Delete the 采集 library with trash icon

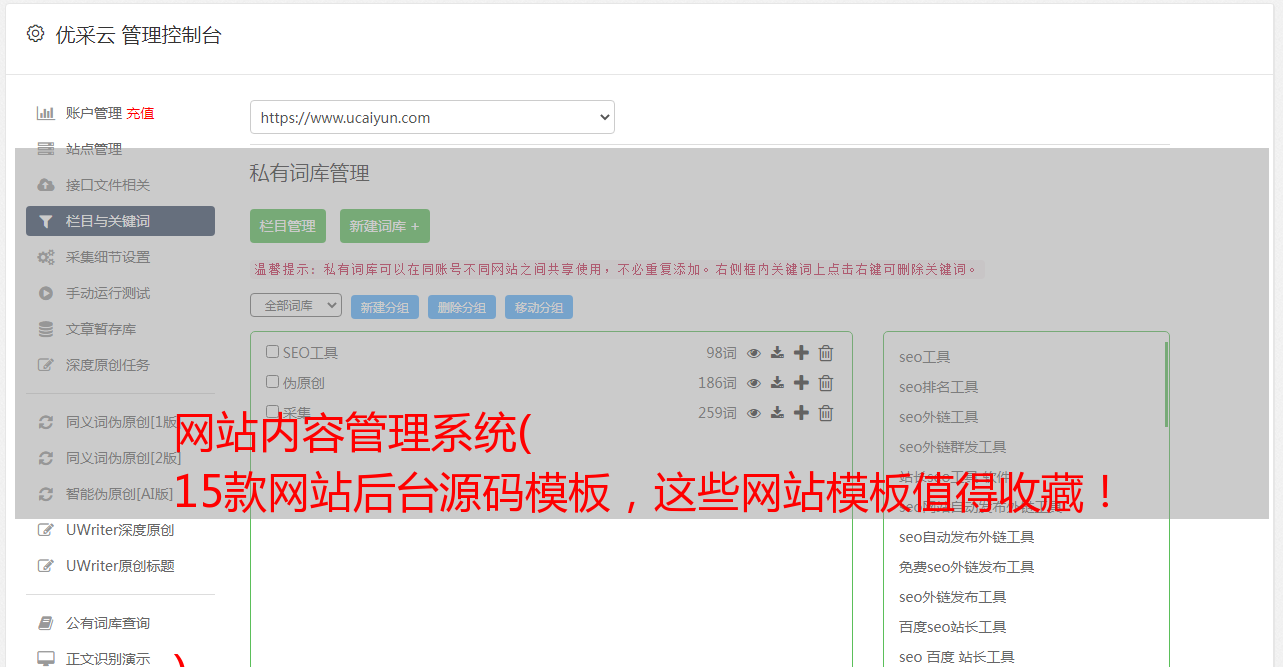pyautogui.click(x=826, y=413)
